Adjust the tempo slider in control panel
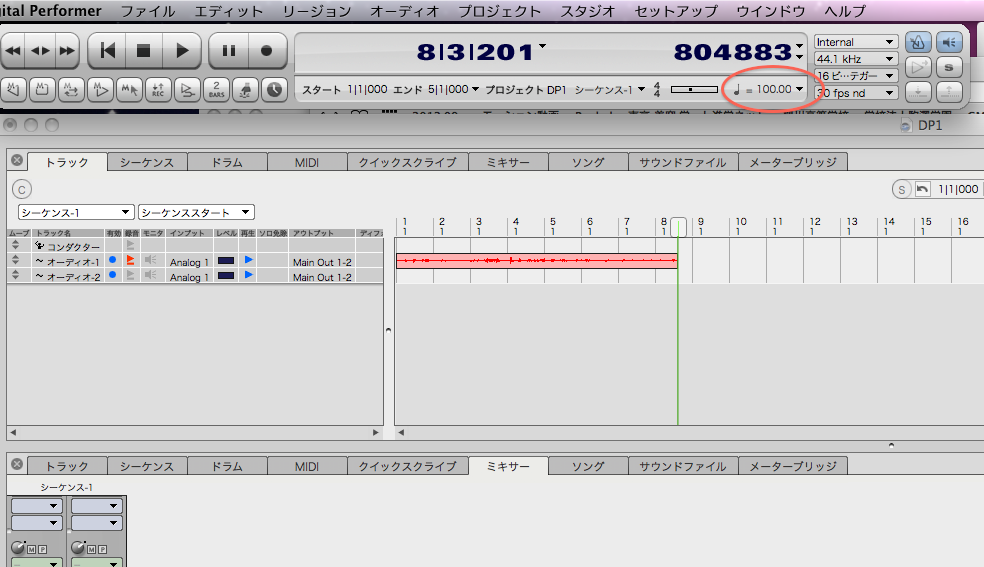 [x=694, y=90]
